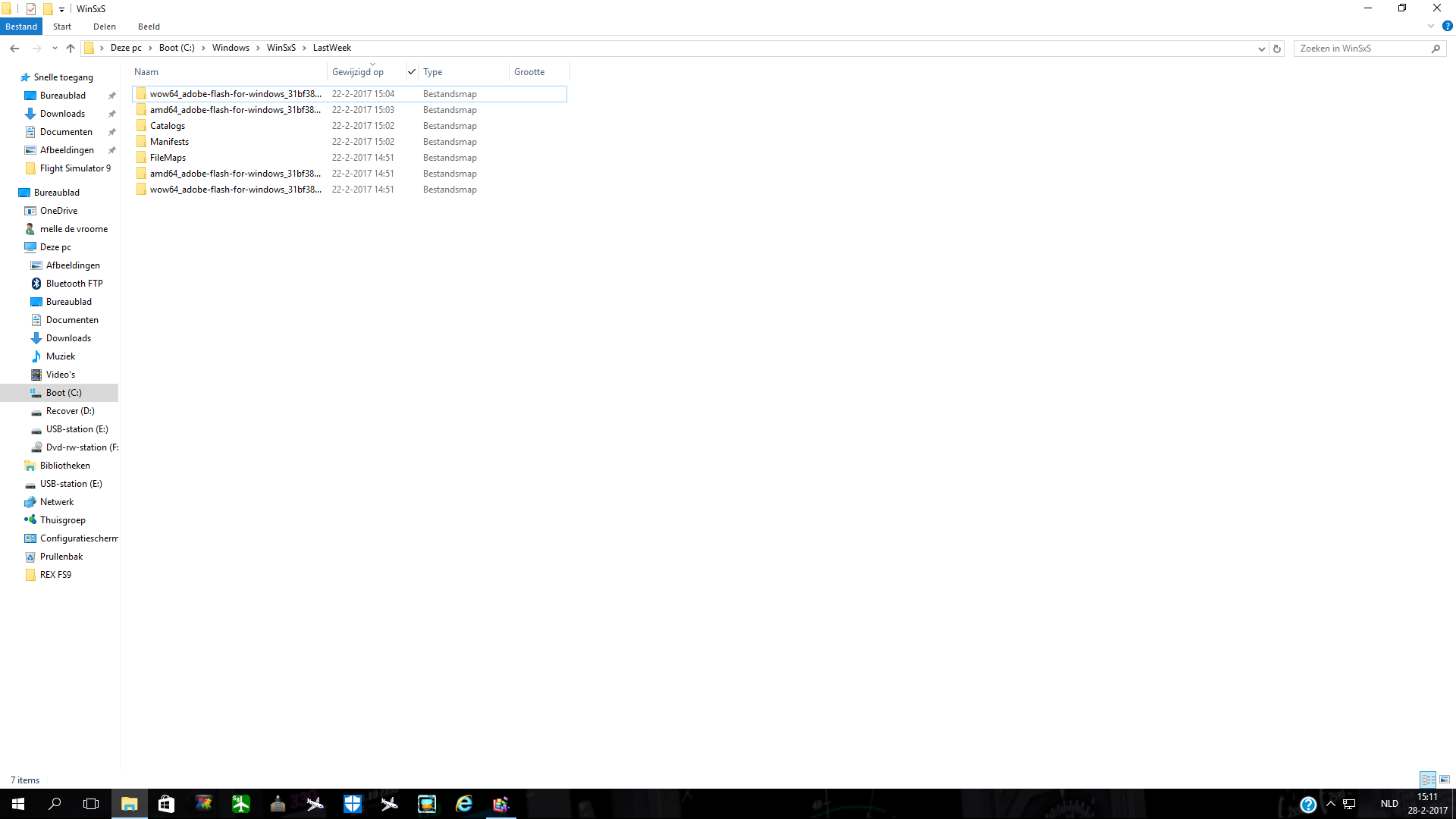The width and height of the screenshot is (1456, 819).
Task: Expand the ribbon with the chevron
Action: coord(1431,26)
